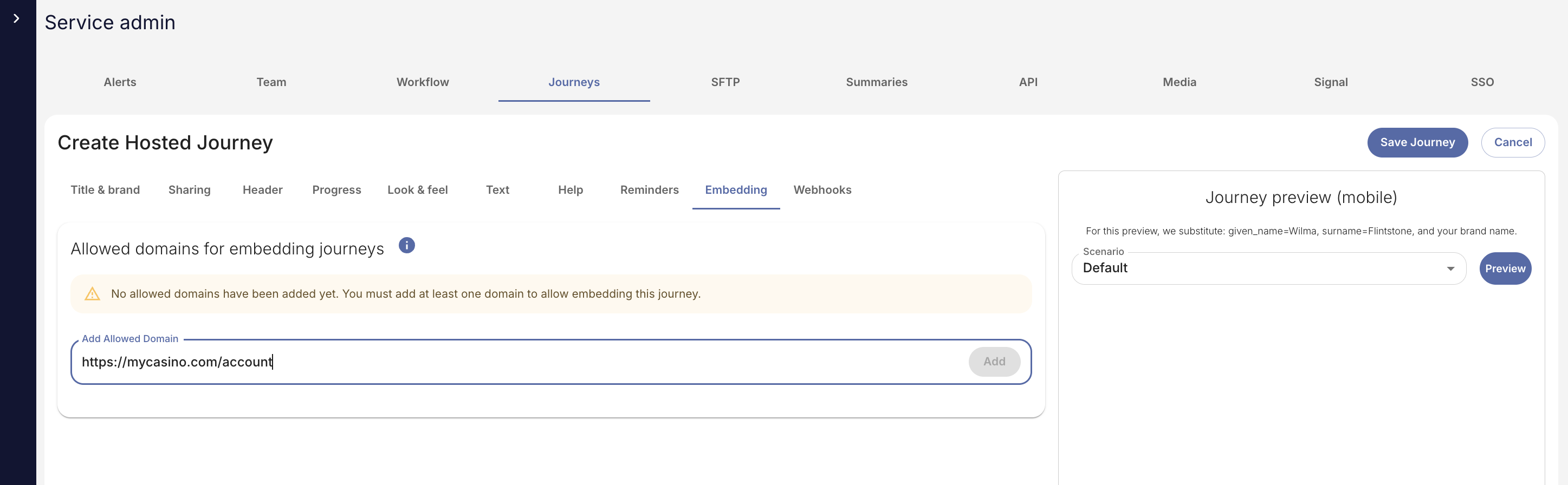Go to the Workflow section

[423, 82]
